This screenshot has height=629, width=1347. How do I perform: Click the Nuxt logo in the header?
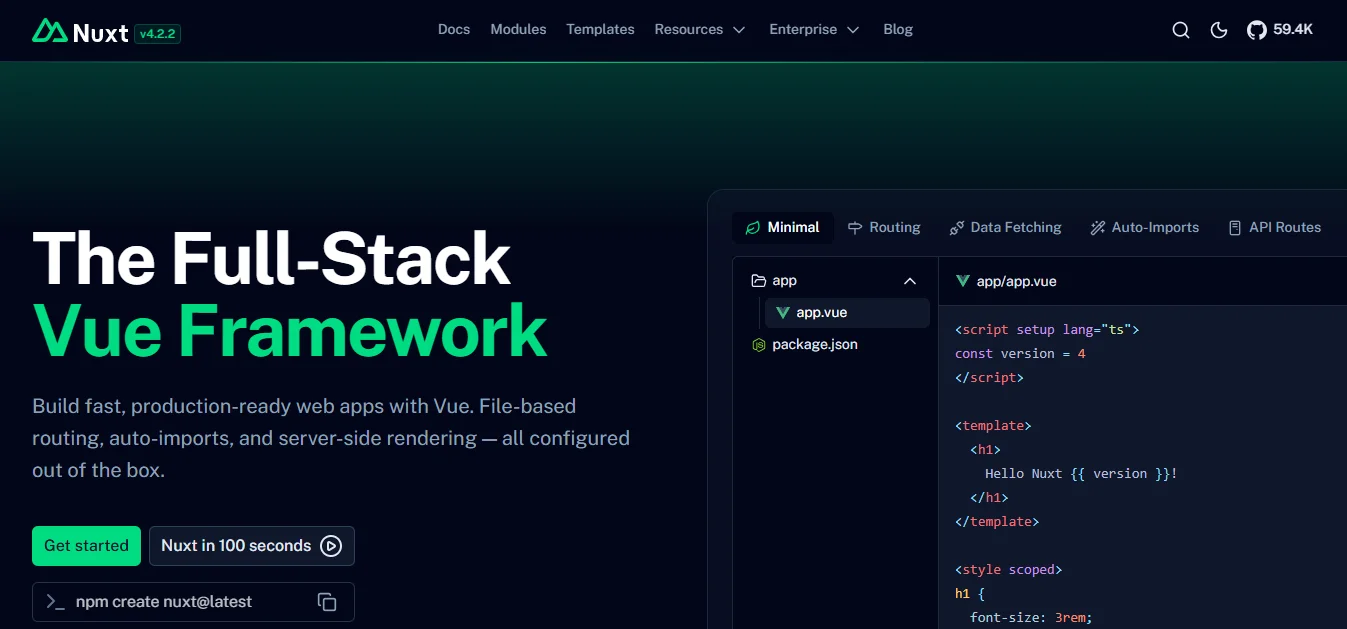click(80, 31)
